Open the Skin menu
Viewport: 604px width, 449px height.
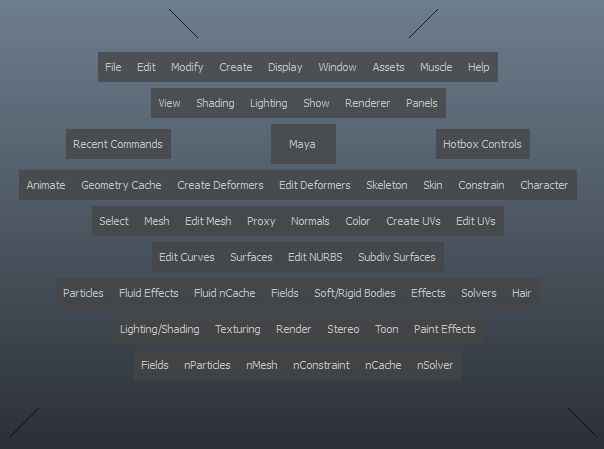[x=433, y=185]
